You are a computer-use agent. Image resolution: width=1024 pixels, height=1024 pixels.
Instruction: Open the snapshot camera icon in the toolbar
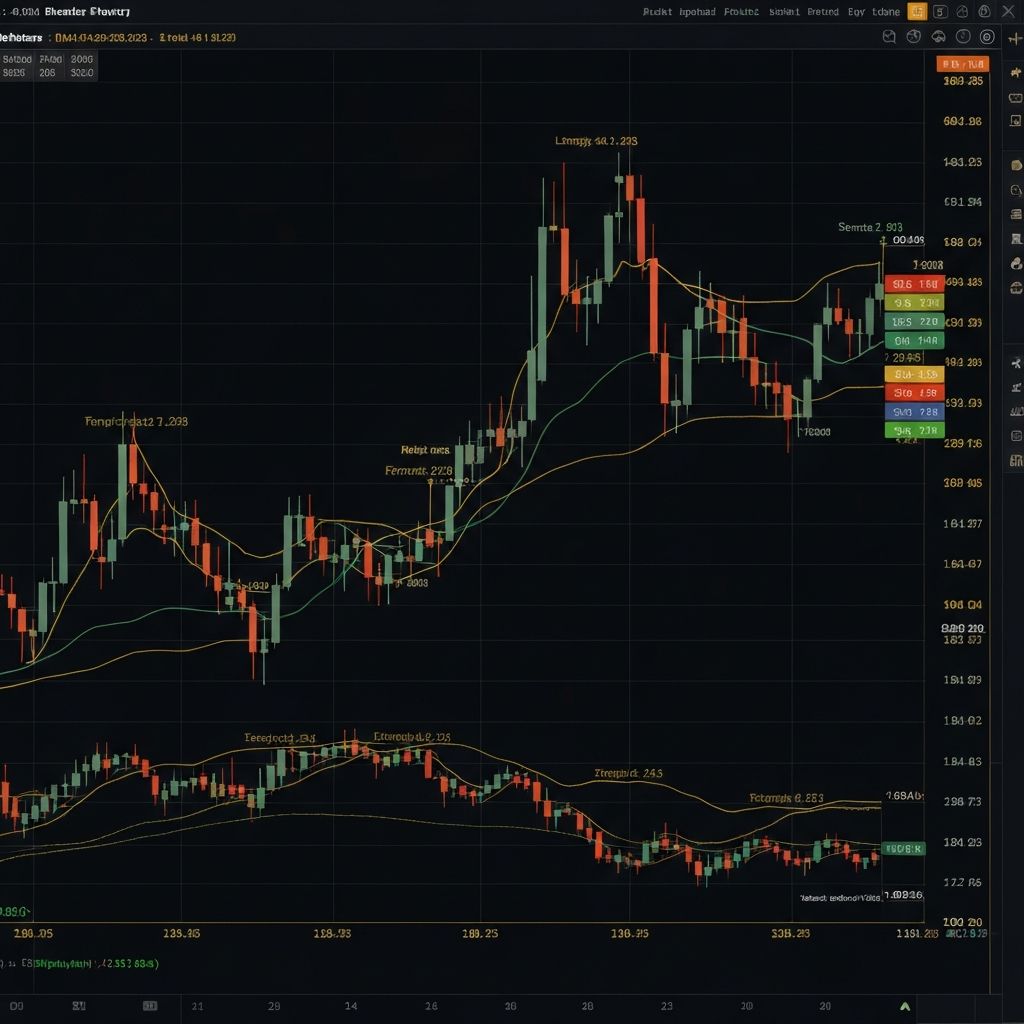pyautogui.click(x=936, y=36)
